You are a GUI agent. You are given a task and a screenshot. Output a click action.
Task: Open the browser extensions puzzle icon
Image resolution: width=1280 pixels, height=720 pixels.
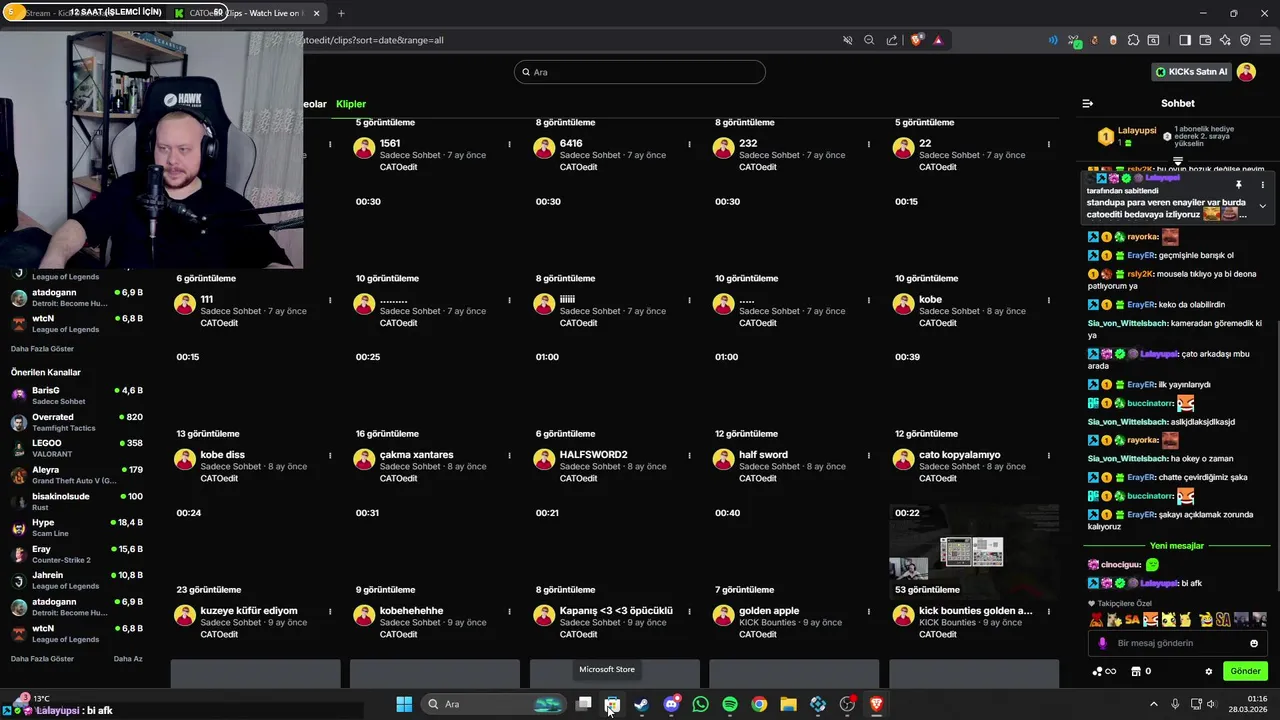1133,40
